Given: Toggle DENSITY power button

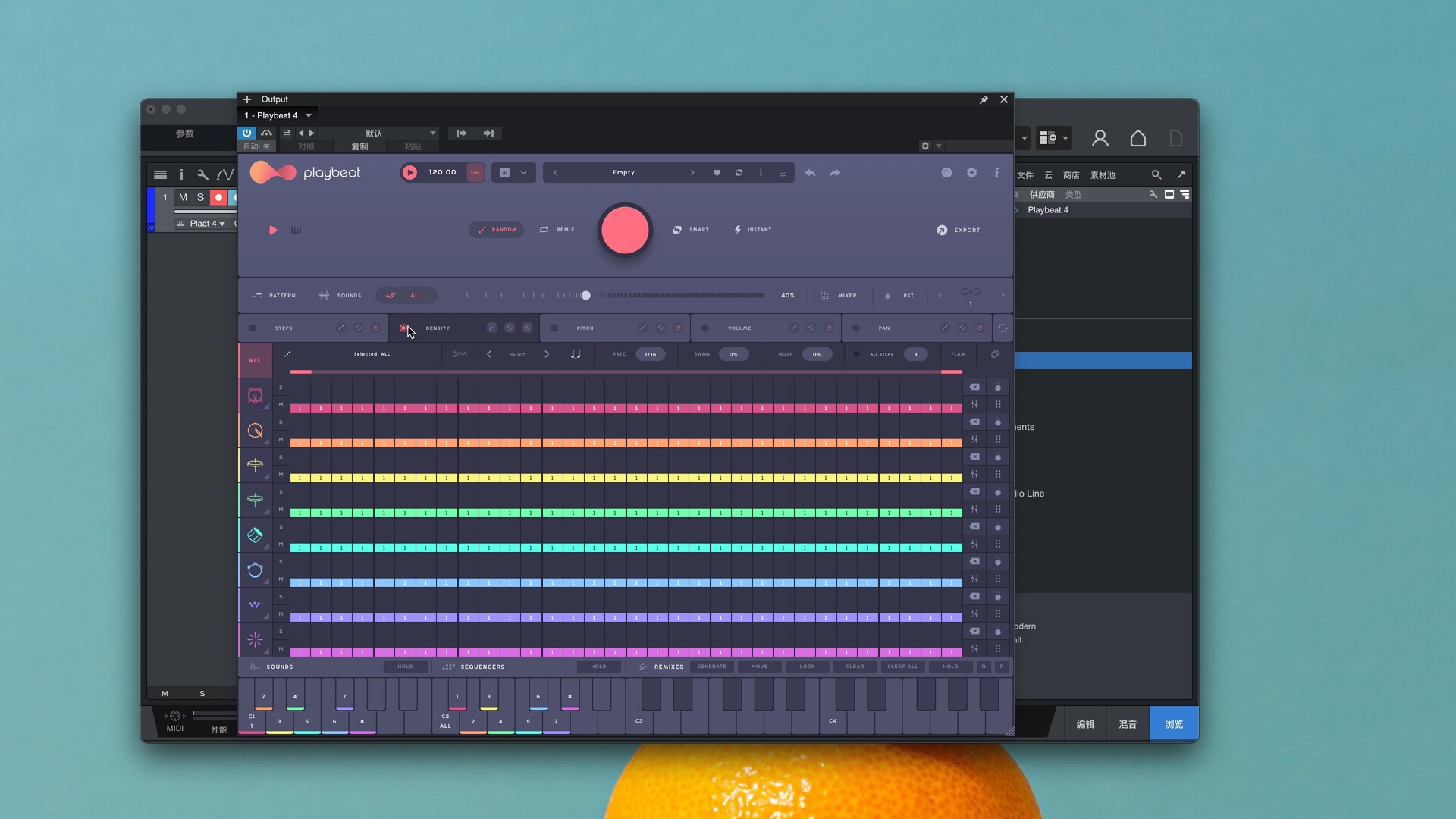Looking at the screenshot, I should pos(527,328).
